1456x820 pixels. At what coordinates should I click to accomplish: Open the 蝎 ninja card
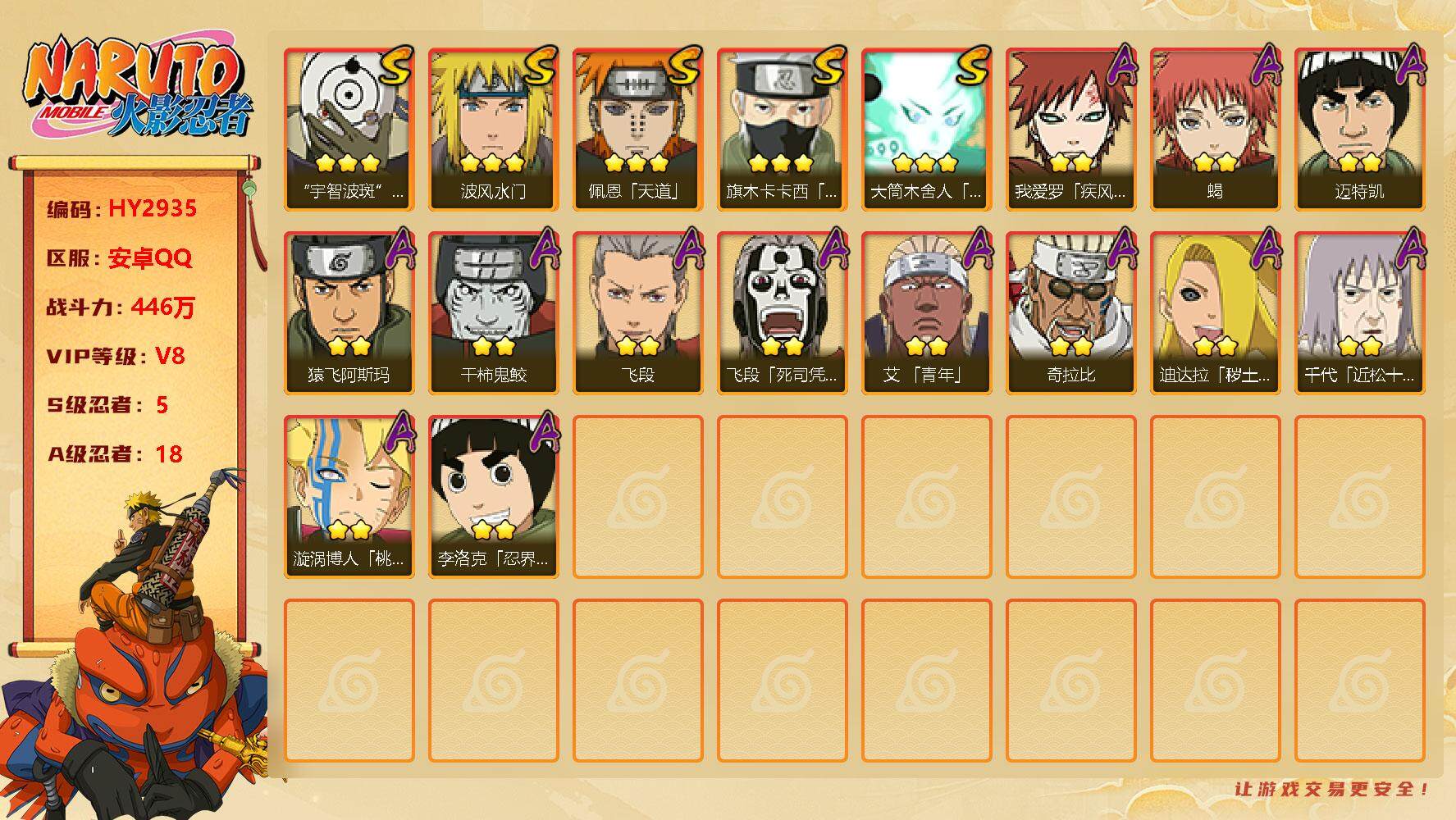[x=1215, y=130]
